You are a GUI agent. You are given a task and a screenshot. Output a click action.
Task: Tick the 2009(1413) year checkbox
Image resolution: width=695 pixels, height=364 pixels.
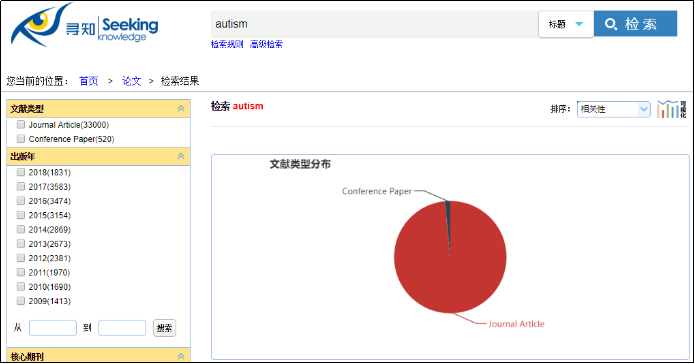[20, 301]
